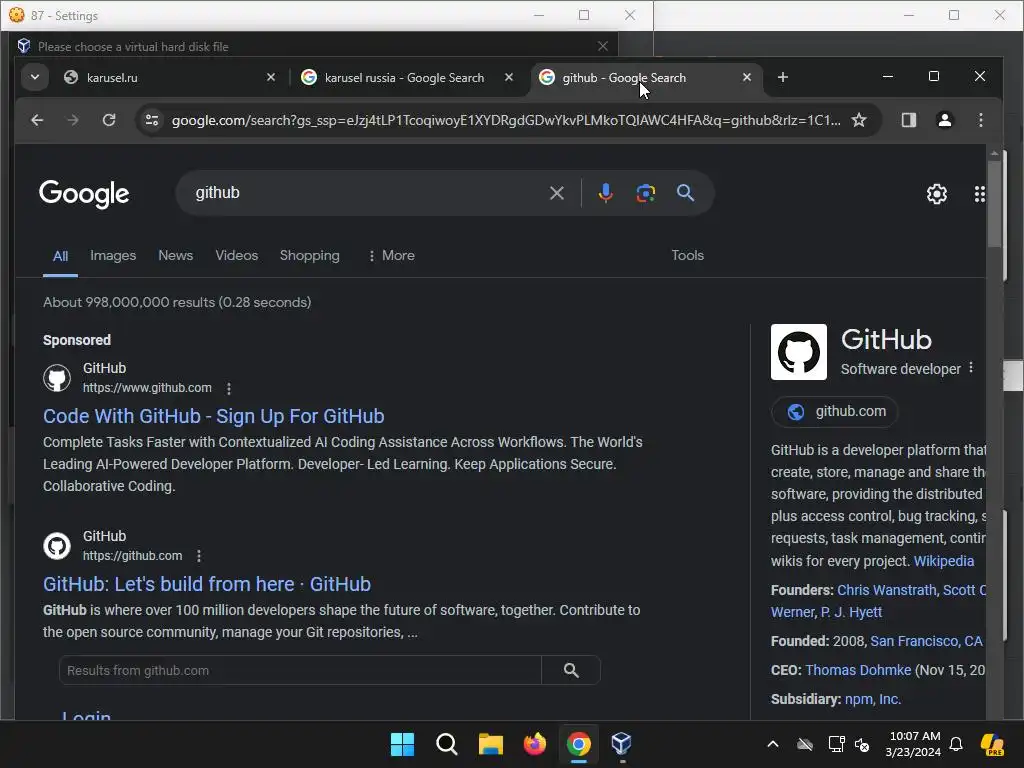Click GitHub logo in knowledge panel
Viewport: 1024px width, 768px height.
(x=799, y=352)
